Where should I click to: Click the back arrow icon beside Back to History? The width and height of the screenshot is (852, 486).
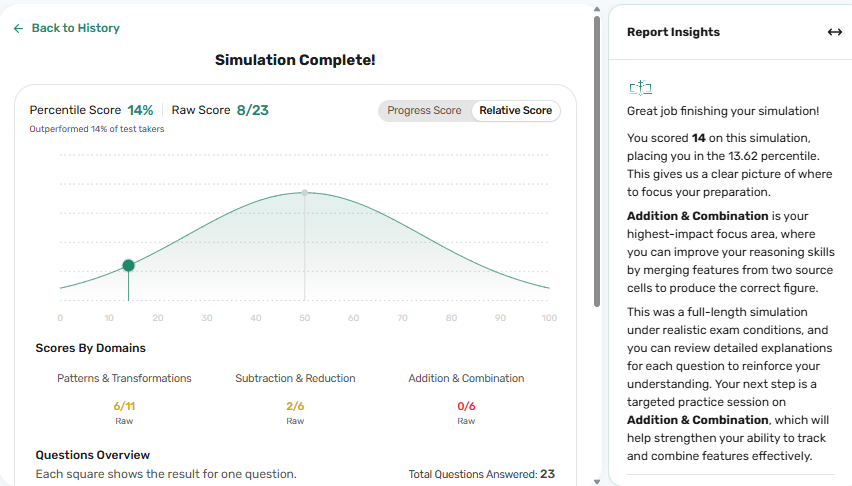click(x=18, y=28)
